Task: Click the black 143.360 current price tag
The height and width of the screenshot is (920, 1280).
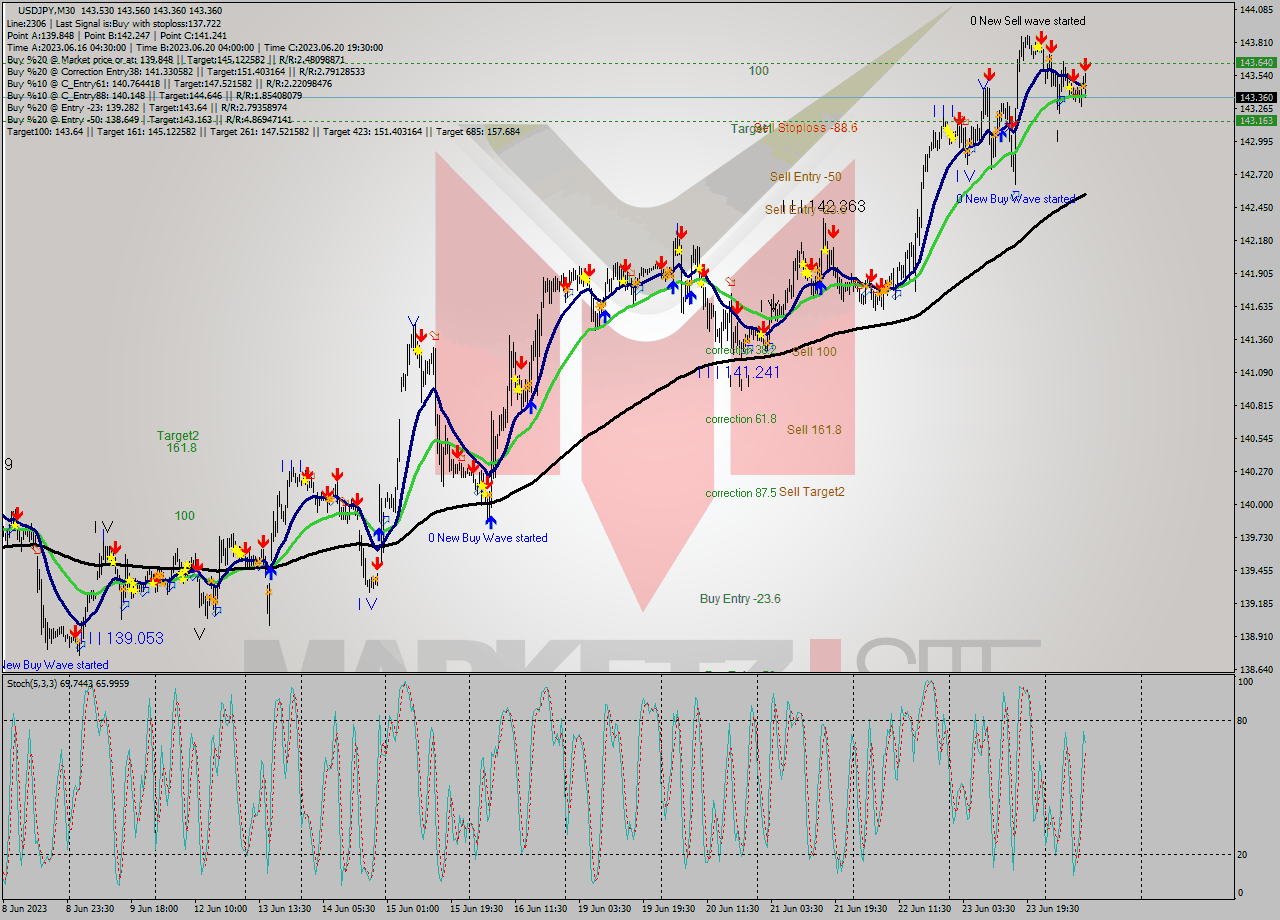Action: pos(1256,97)
